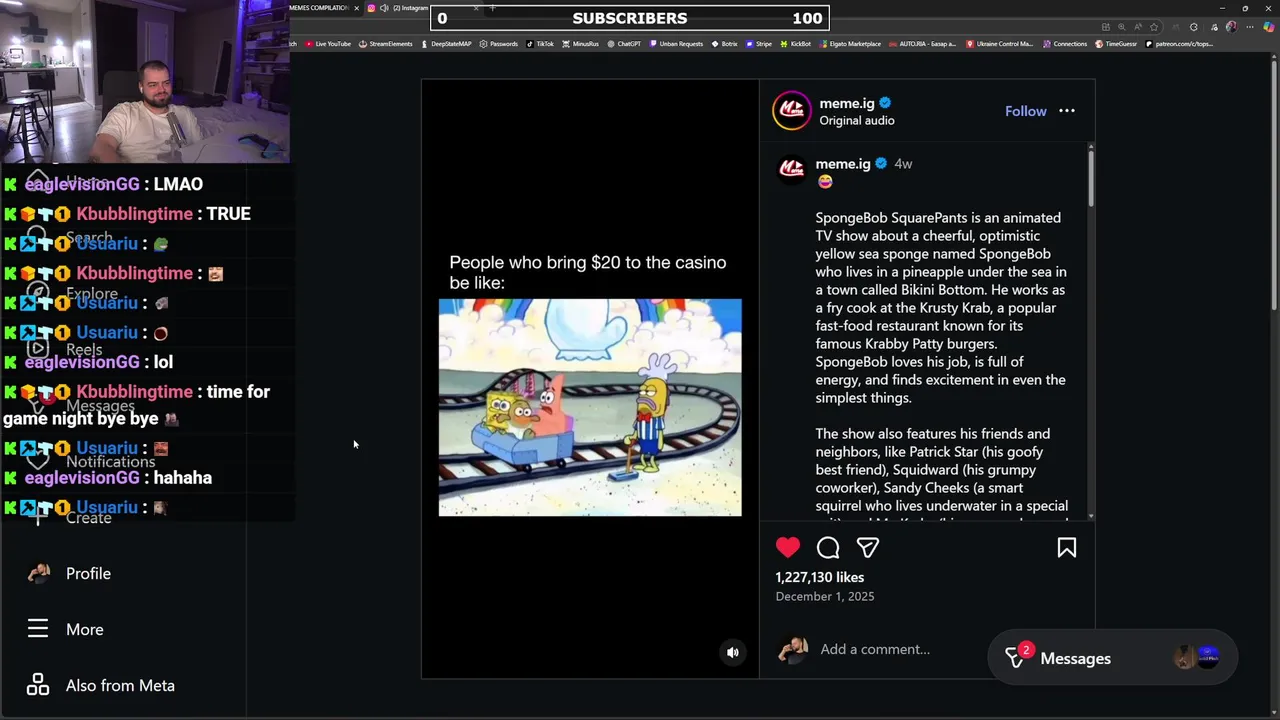This screenshot has width=1280, height=720.
Task: Click browser apps grid icon
Action: click(1106, 27)
